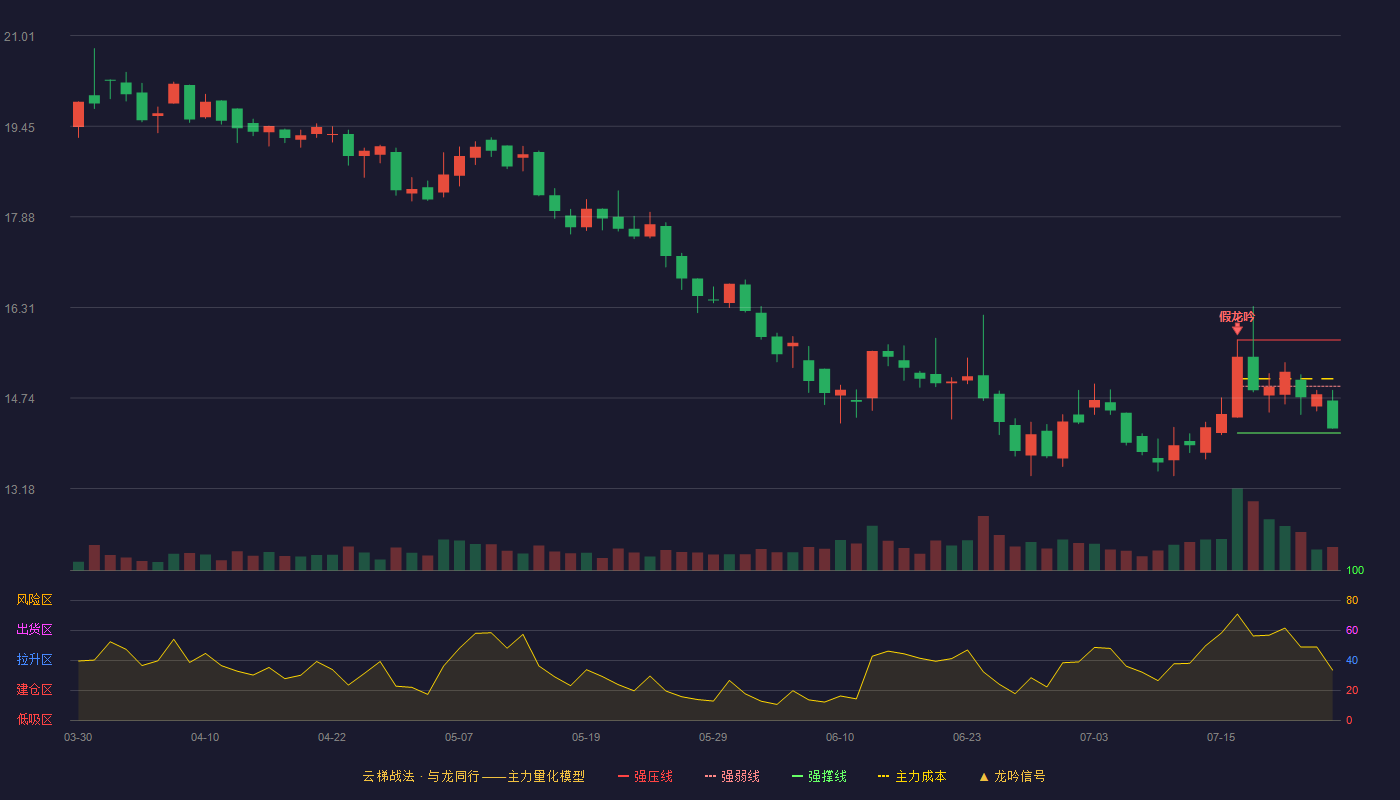This screenshot has width=1400, height=800.
Task: Click the 04-22 date label
Action: [x=332, y=737]
